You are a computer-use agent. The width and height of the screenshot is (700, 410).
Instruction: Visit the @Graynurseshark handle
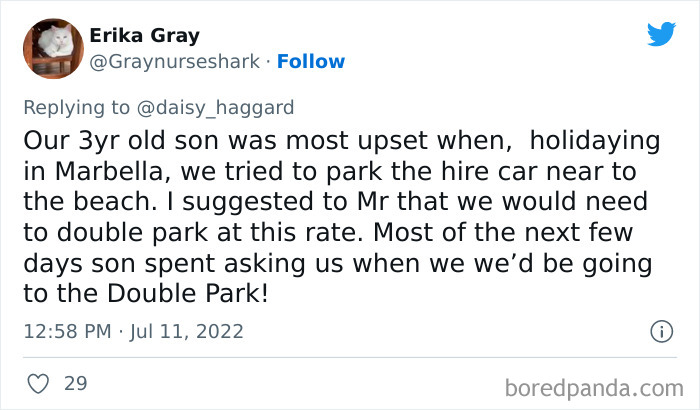pos(176,62)
